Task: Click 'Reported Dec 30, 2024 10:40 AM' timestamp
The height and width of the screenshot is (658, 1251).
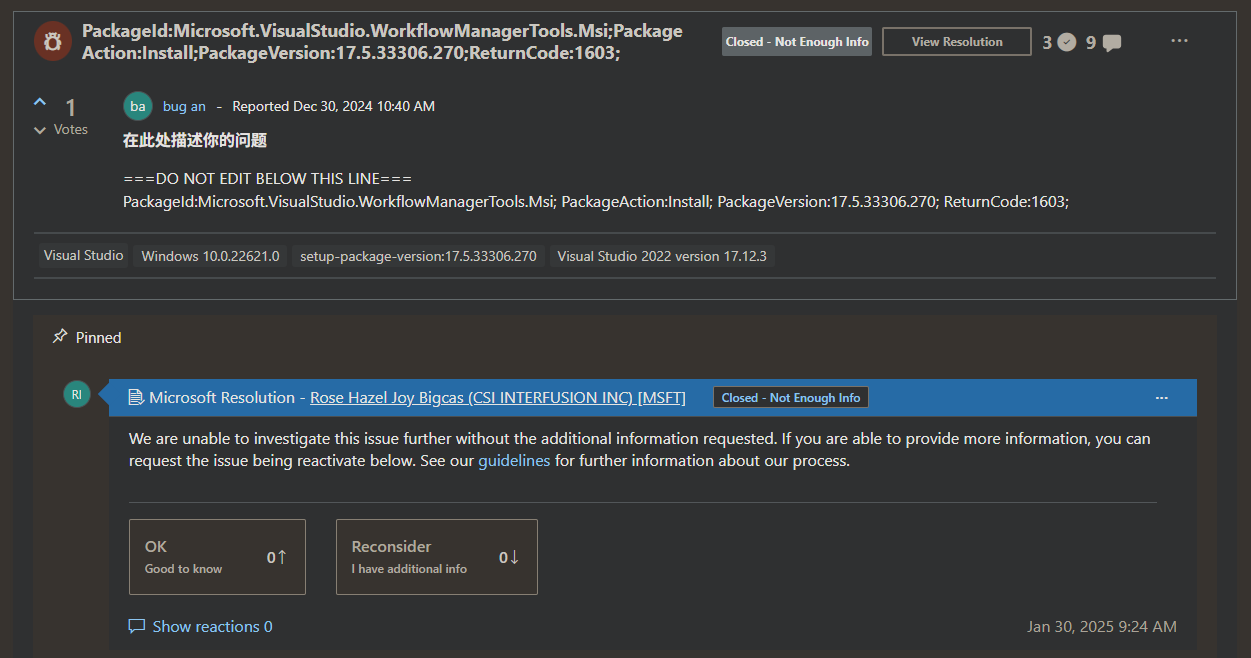Action: pyautogui.click(x=334, y=106)
